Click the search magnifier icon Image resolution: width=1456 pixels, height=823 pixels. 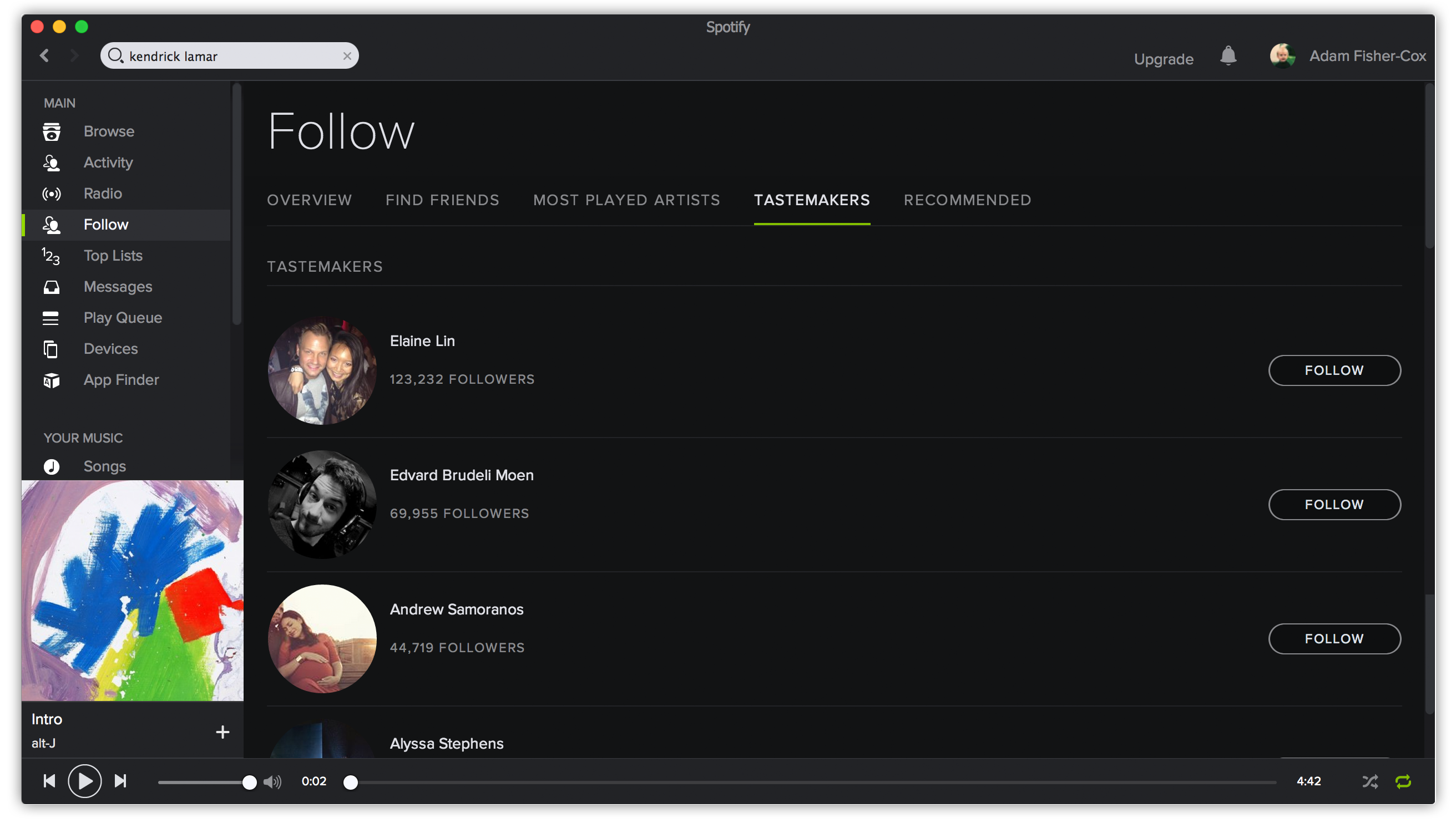tap(115, 55)
